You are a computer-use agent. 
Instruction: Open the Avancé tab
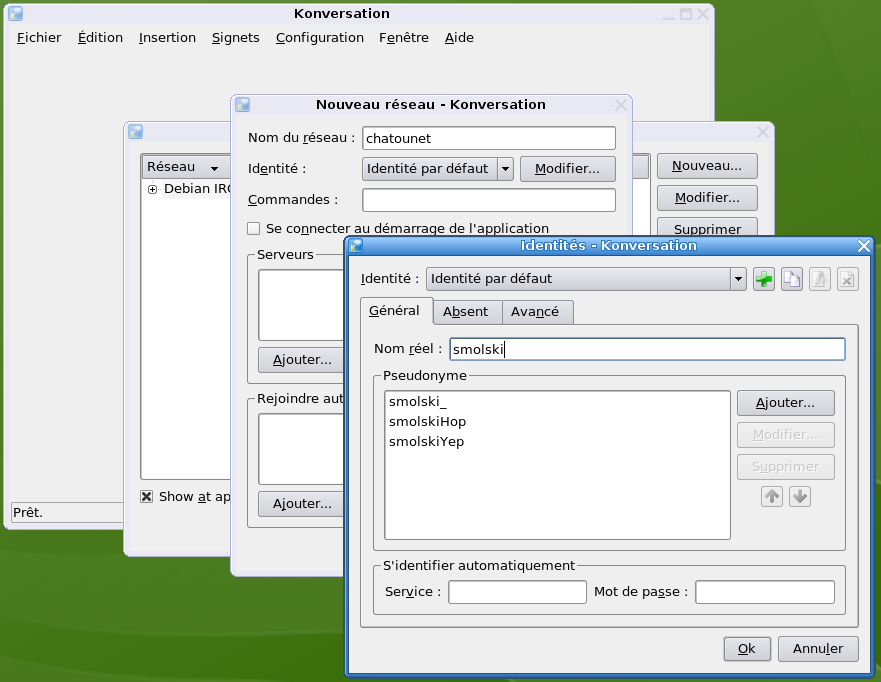point(536,312)
